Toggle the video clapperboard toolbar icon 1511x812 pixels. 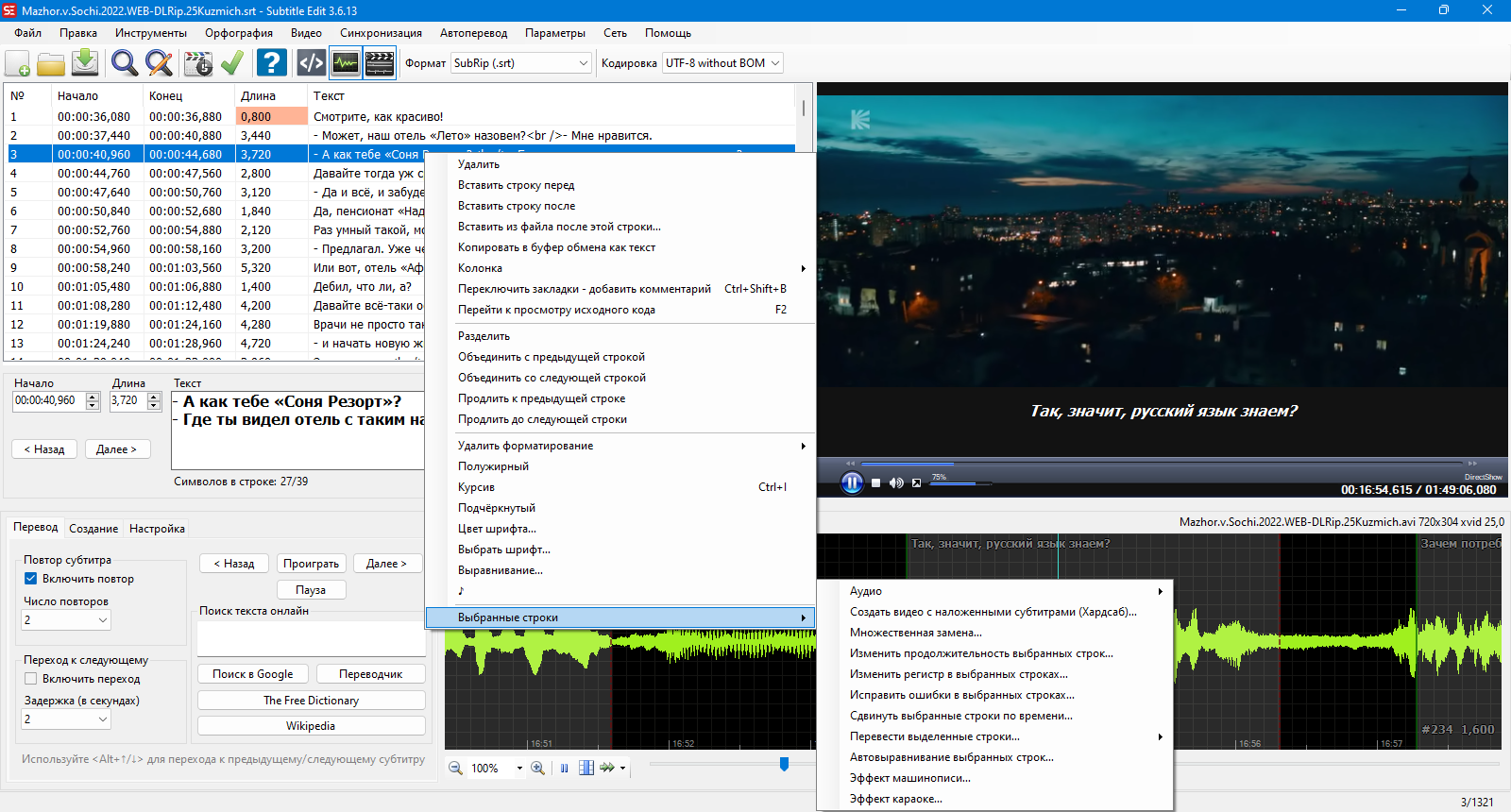pos(380,63)
